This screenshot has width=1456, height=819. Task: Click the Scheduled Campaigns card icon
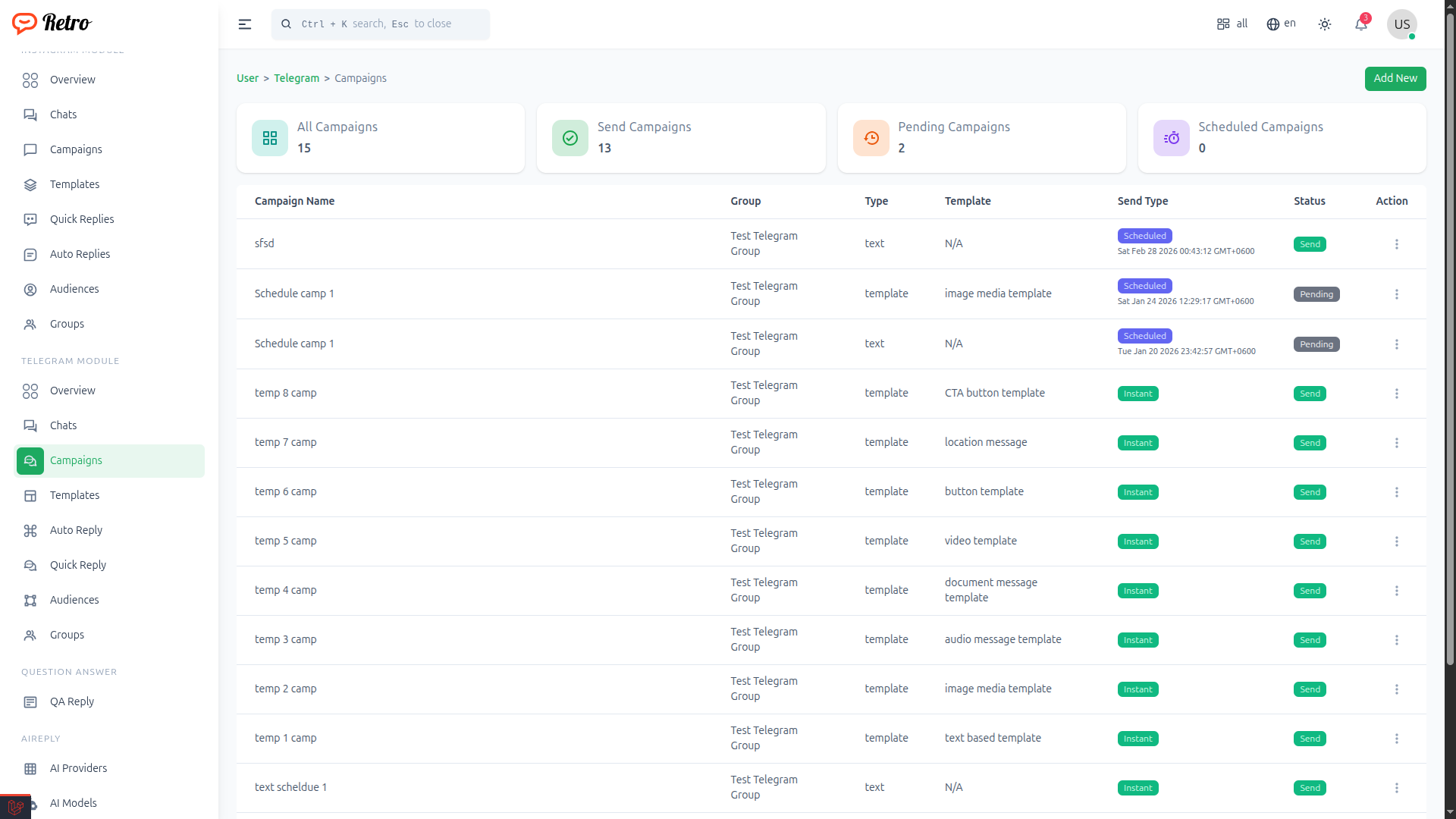1171,138
